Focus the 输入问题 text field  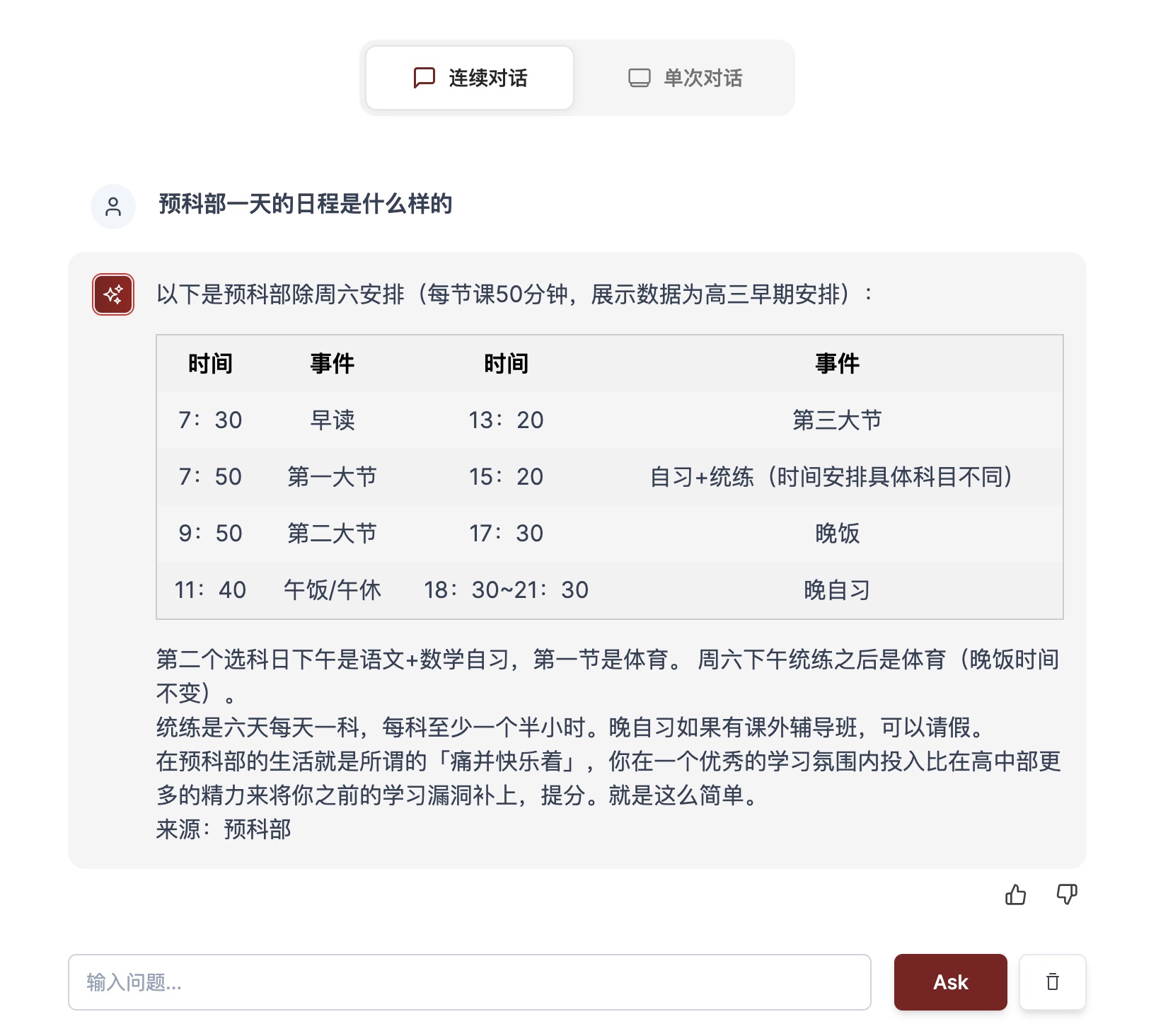pyautogui.click(x=469, y=982)
